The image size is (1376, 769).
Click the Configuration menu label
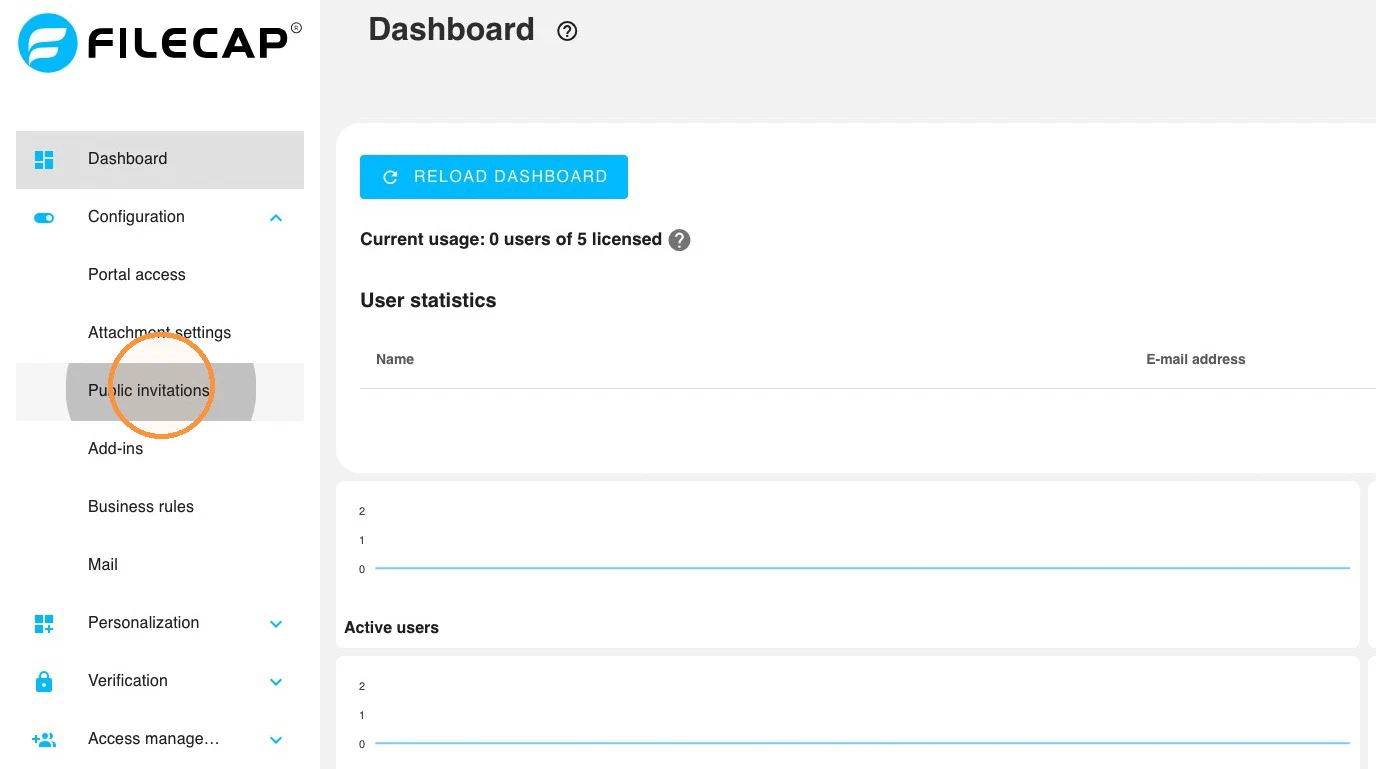point(136,217)
